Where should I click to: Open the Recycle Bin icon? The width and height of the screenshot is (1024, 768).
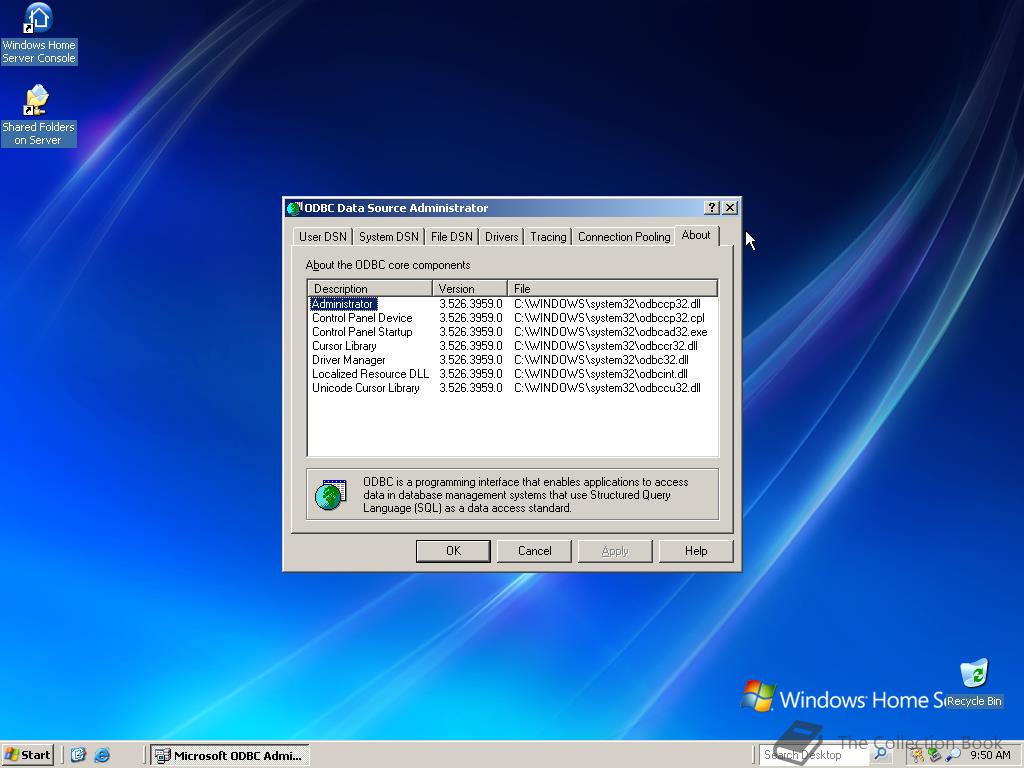coord(974,683)
